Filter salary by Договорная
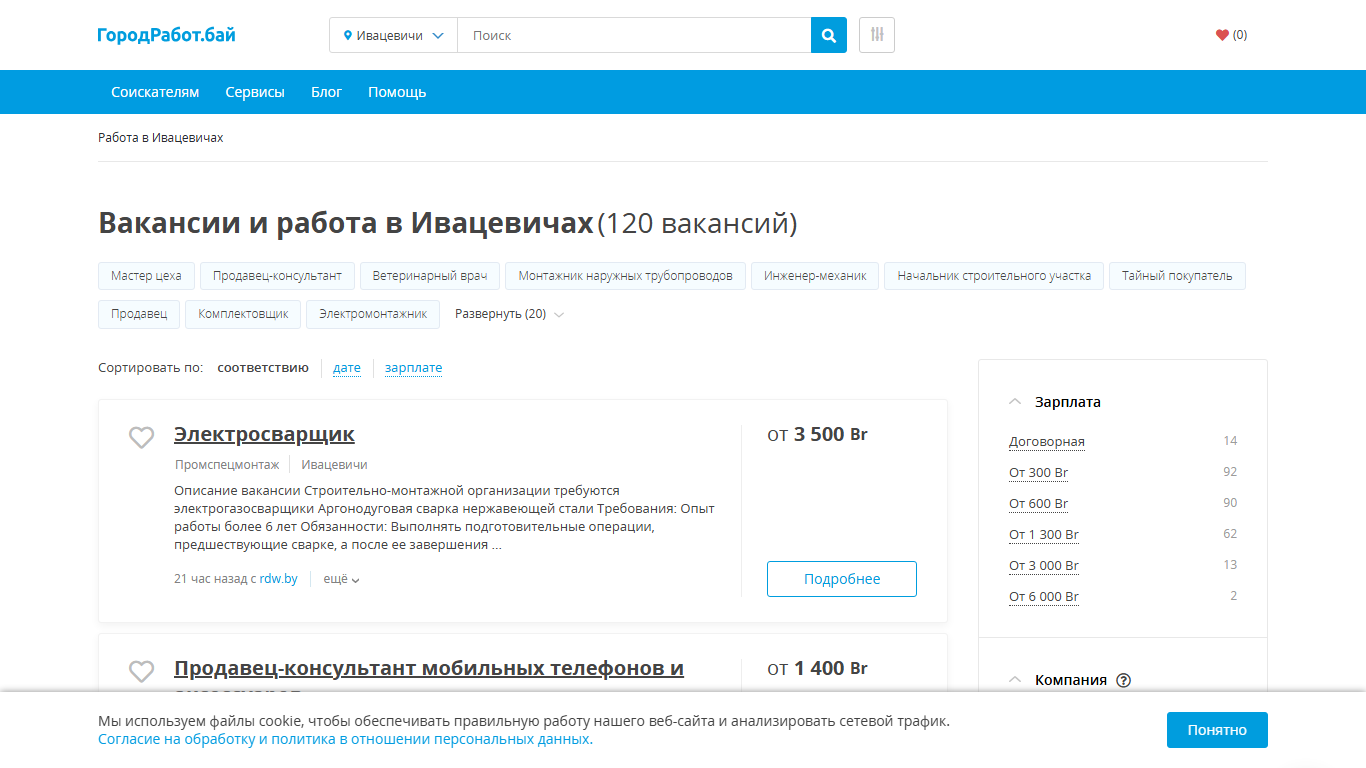Viewport: 1366px width, 768px height. pos(1047,442)
